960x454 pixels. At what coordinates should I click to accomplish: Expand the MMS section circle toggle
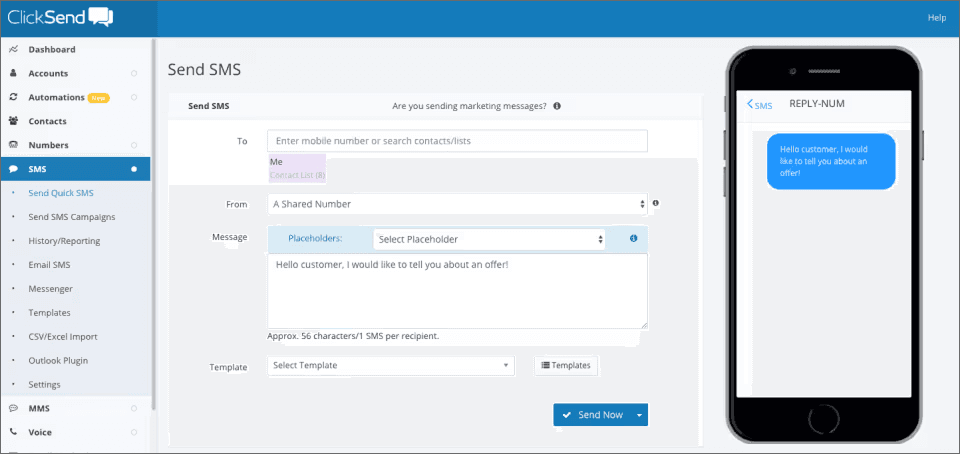coord(134,408)
